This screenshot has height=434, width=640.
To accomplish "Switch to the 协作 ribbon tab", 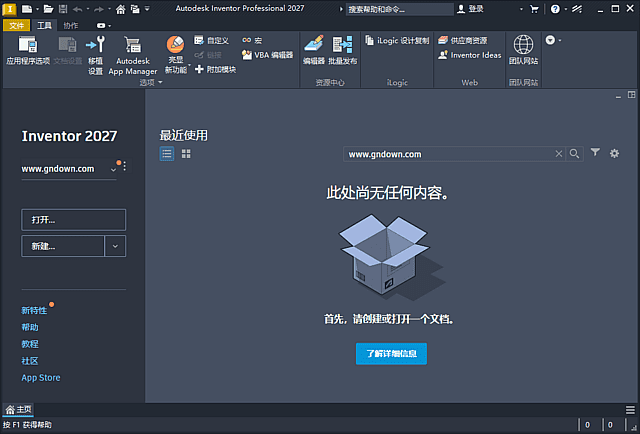I will pos(70,25).
